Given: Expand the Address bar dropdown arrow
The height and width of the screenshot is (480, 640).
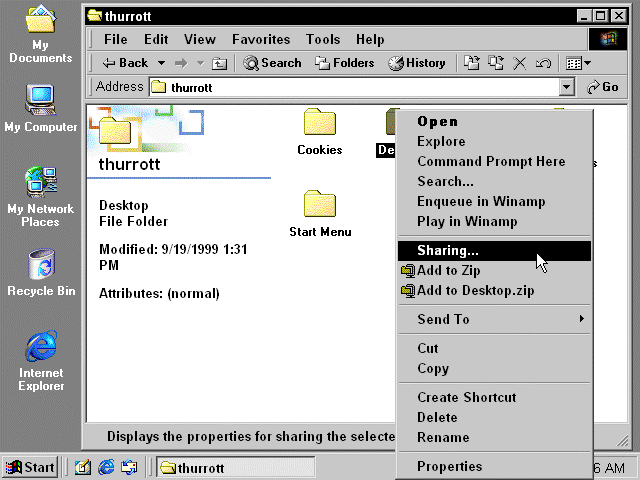Looking at the screenshot, I should point(567,87).
